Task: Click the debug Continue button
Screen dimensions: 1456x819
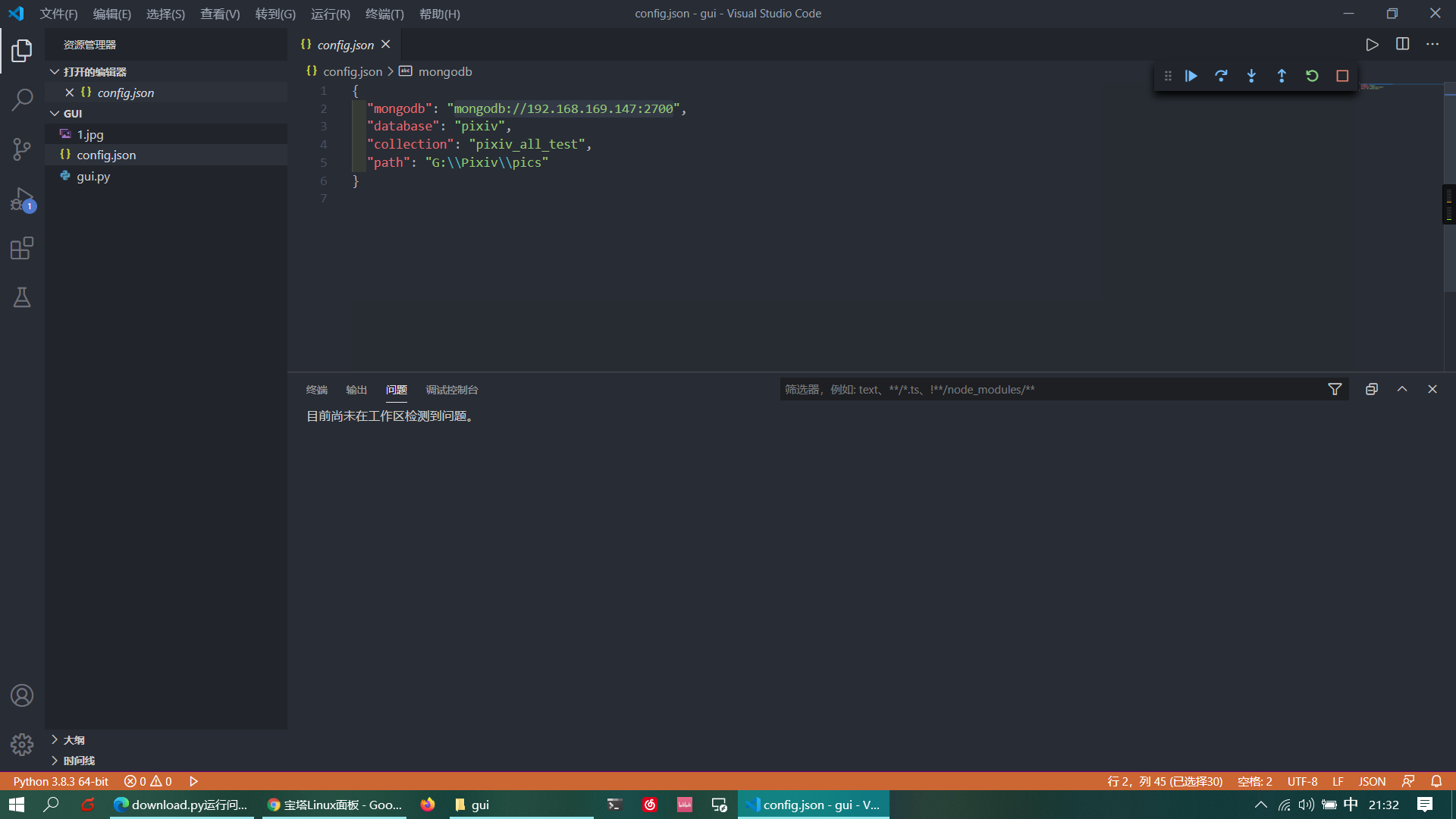Action: click(1191, 76)
